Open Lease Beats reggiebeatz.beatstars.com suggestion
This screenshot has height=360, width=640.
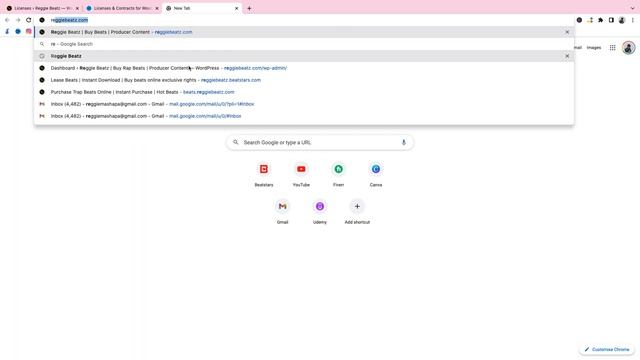[304, 80]
